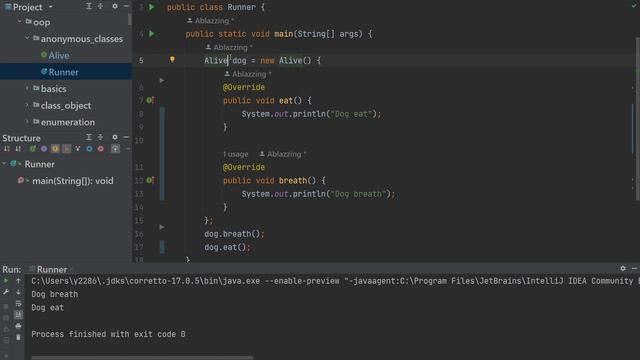This screenshot has height=360, width=640.
Task: Toggle blue circle filter in Structure toolbar
Action: [x=89, y=149]
